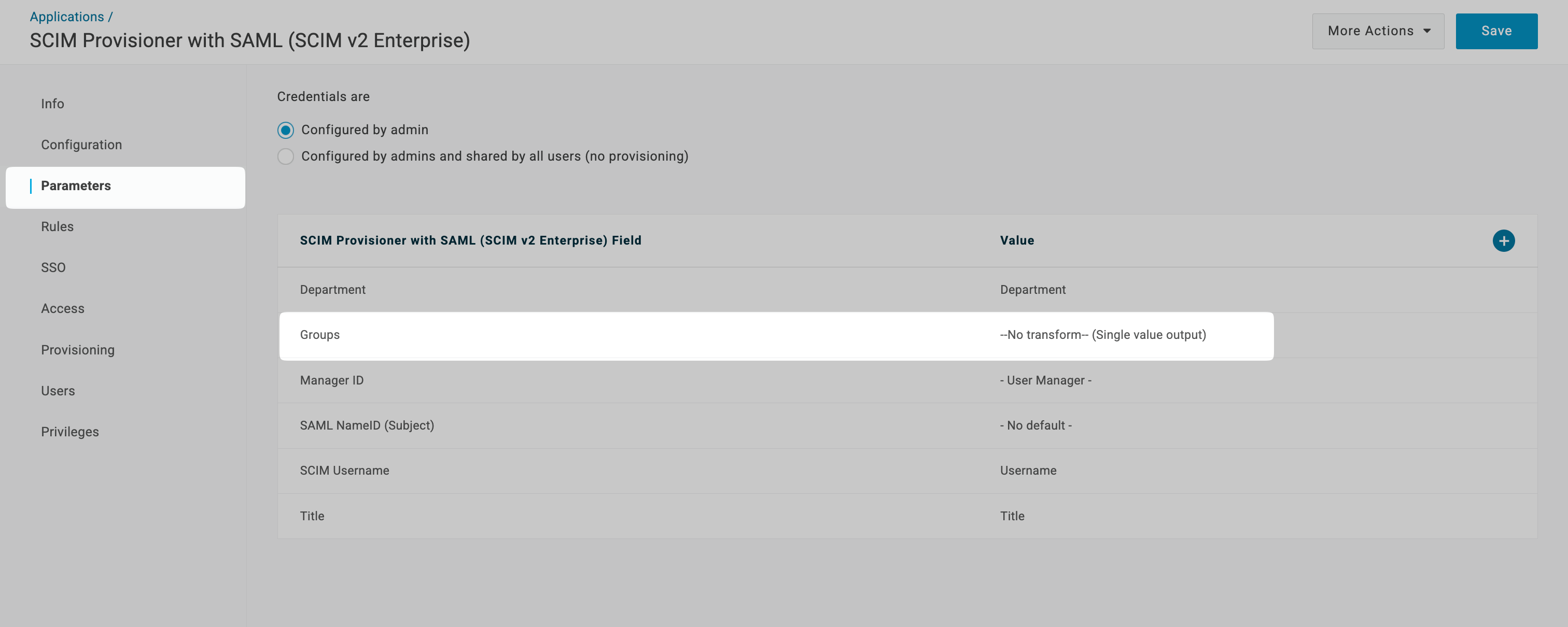Open the Info tab
1568x627 pixels.
(x=52, y=104)
